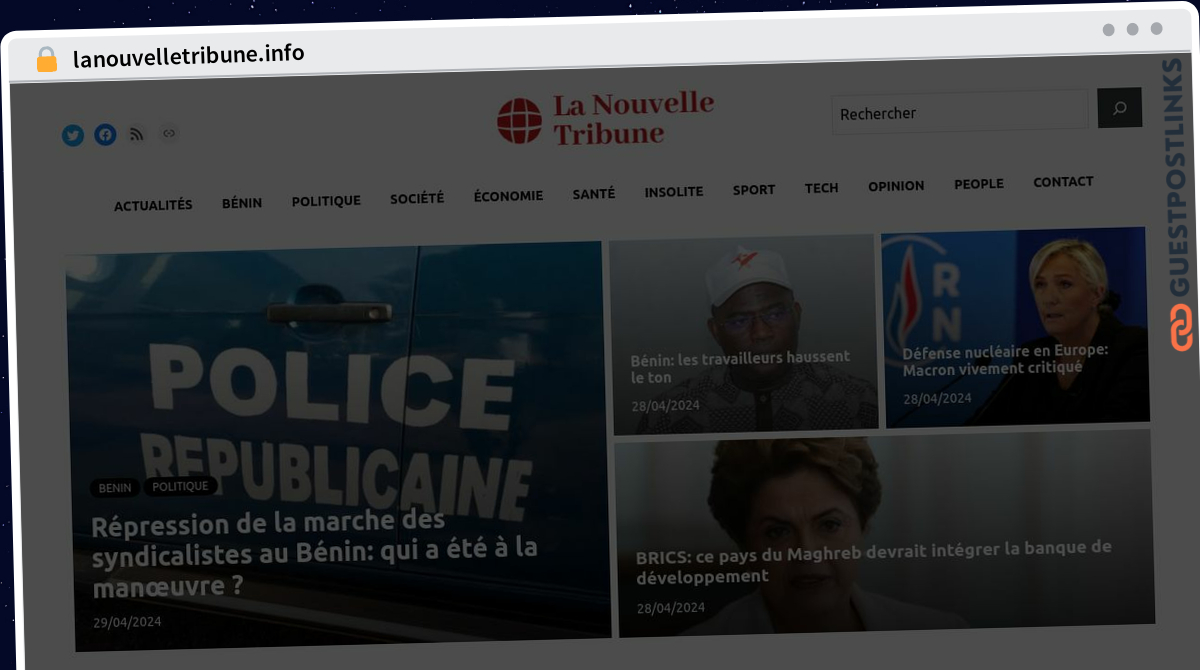Focus the Rechercher search field
The image size is (1200, 670).
[x=960, y=111]
